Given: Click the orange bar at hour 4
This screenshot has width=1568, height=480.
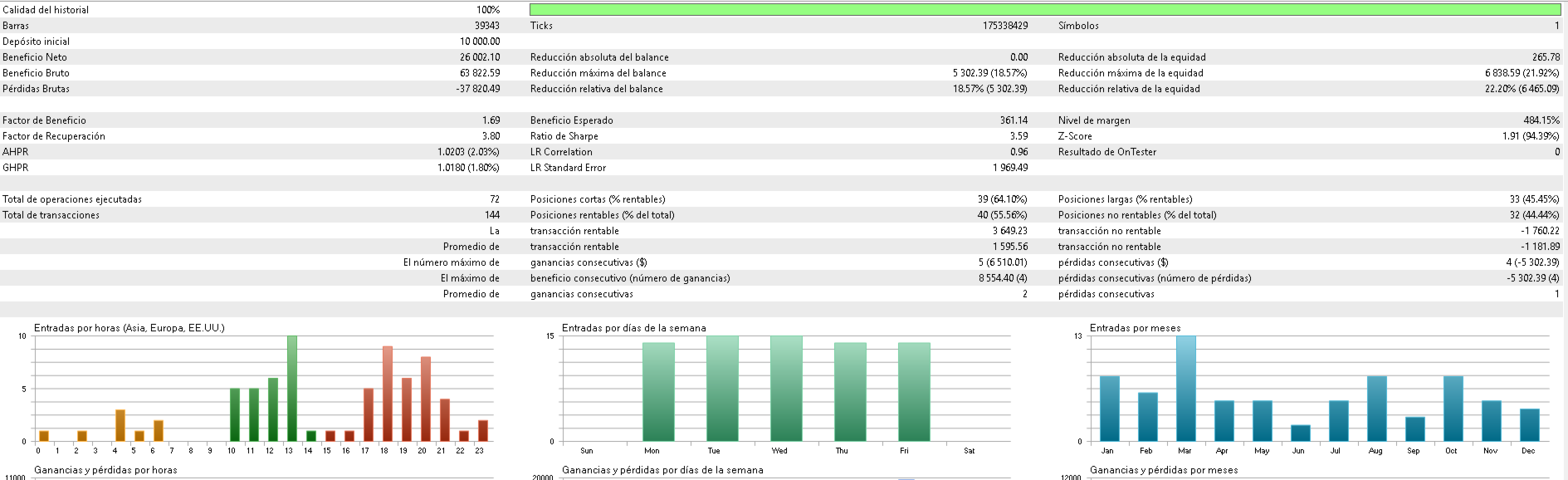Looking at the screenshot, I should 120,425.
